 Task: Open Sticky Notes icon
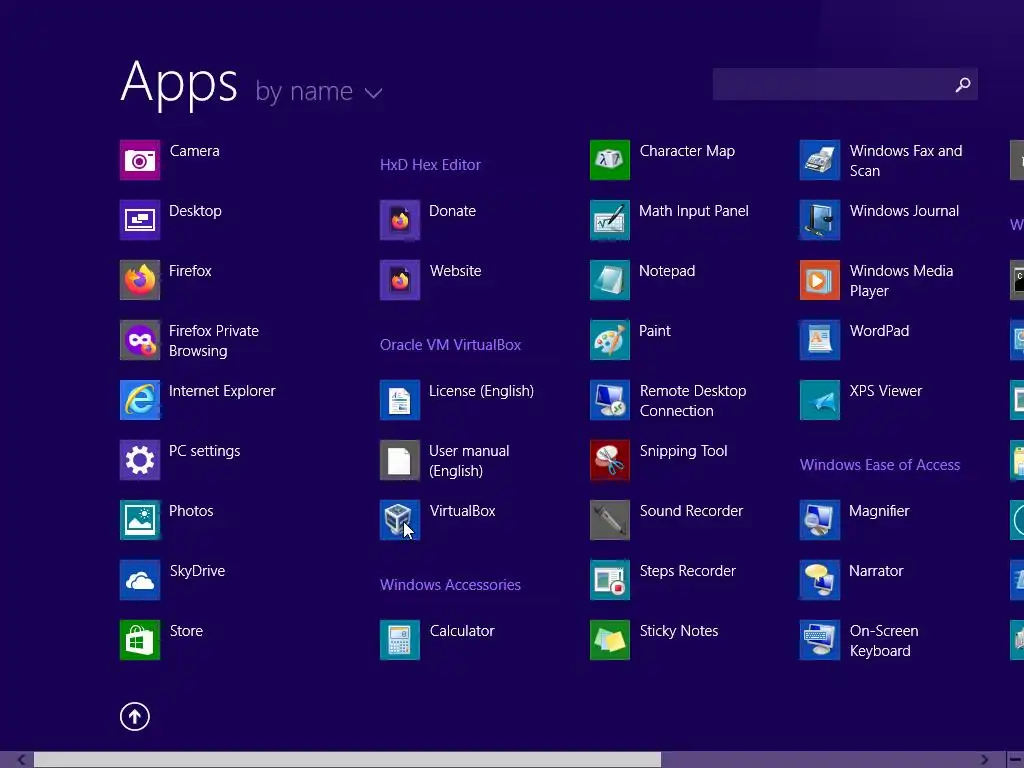coord(610,641)
